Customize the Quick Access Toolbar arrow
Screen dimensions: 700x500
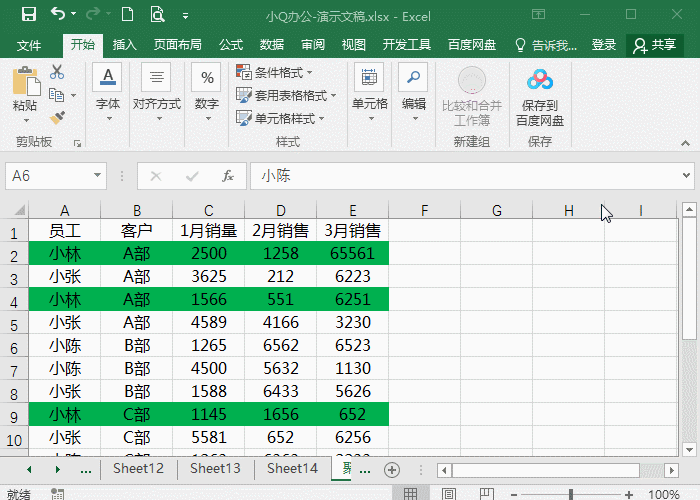pyautogui.click(x=185, y=17)
